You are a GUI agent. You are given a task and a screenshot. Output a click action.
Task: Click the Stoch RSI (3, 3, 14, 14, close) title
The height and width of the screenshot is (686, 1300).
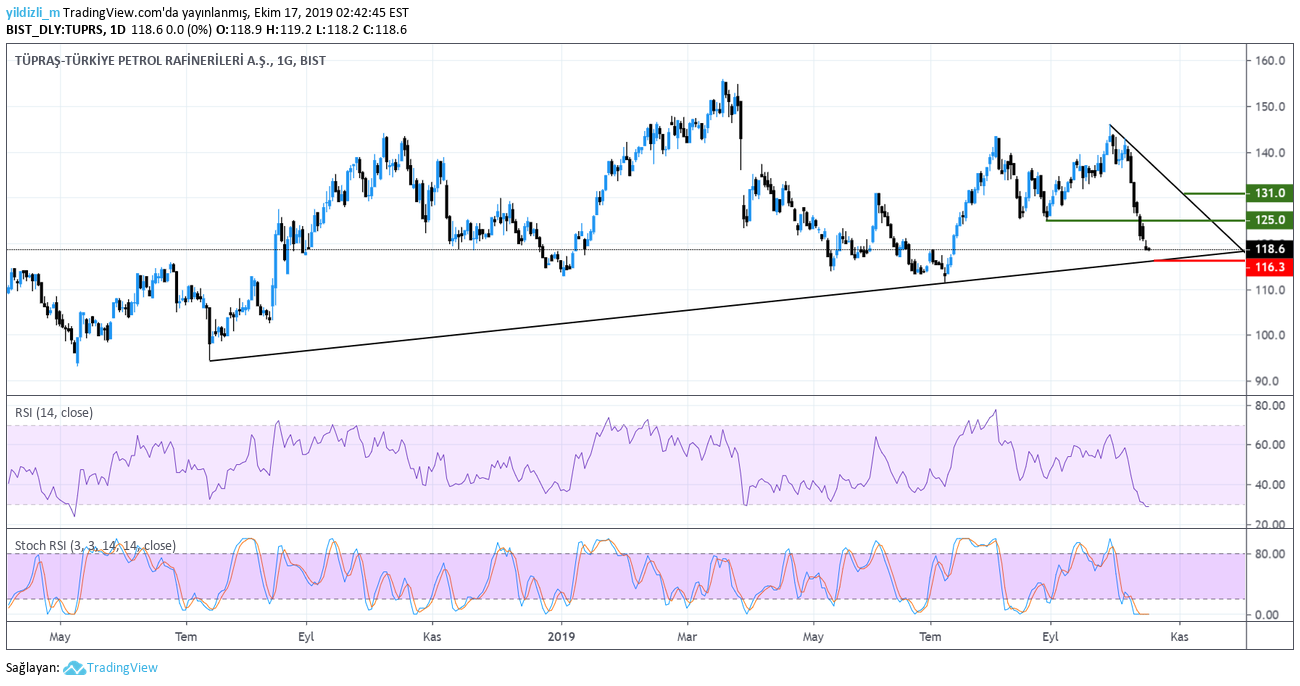point(95,546)
